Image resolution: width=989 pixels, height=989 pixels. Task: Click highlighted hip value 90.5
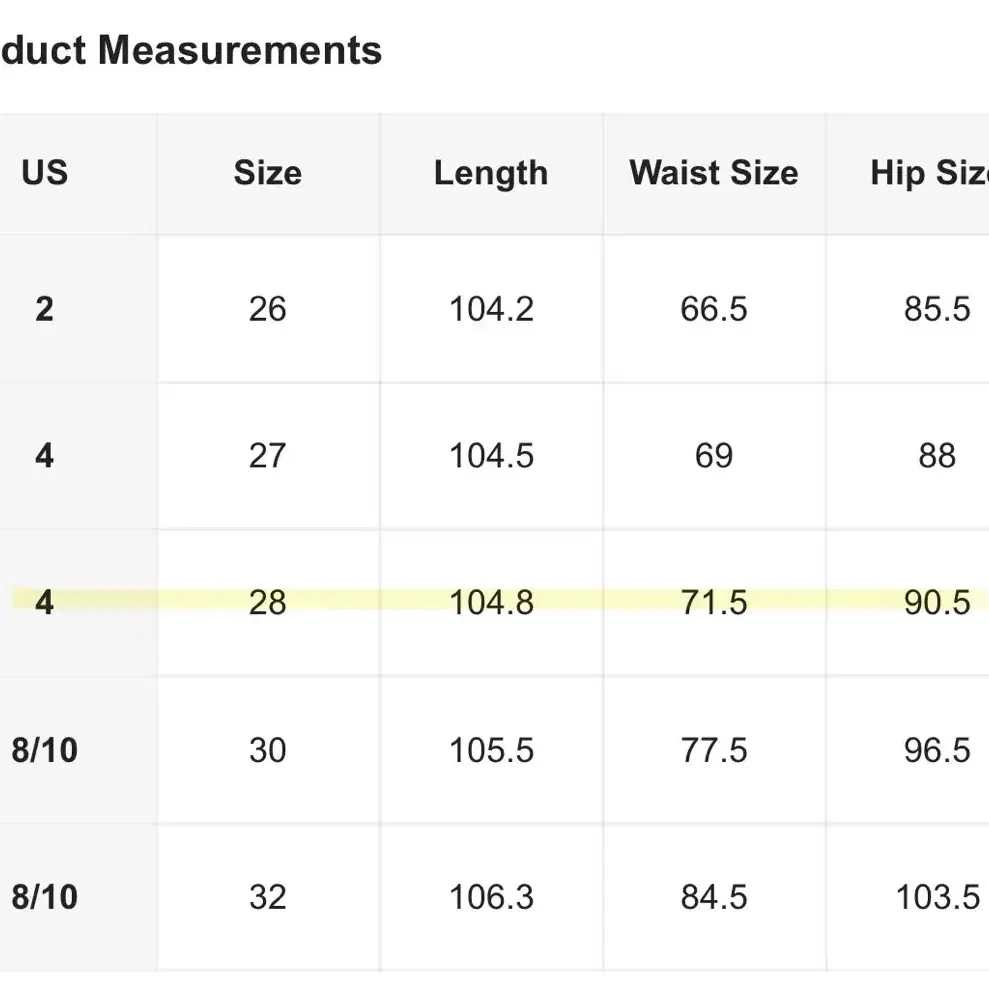[937, 602]
